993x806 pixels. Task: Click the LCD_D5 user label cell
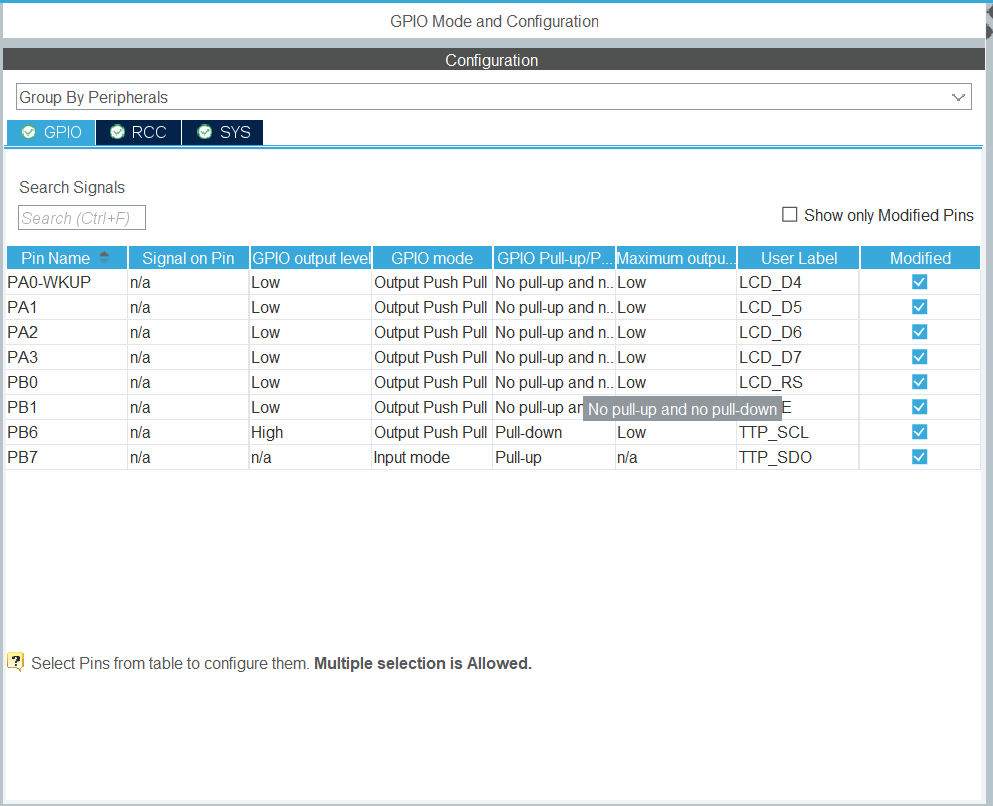pyautogui.click(x=798, y=307)
